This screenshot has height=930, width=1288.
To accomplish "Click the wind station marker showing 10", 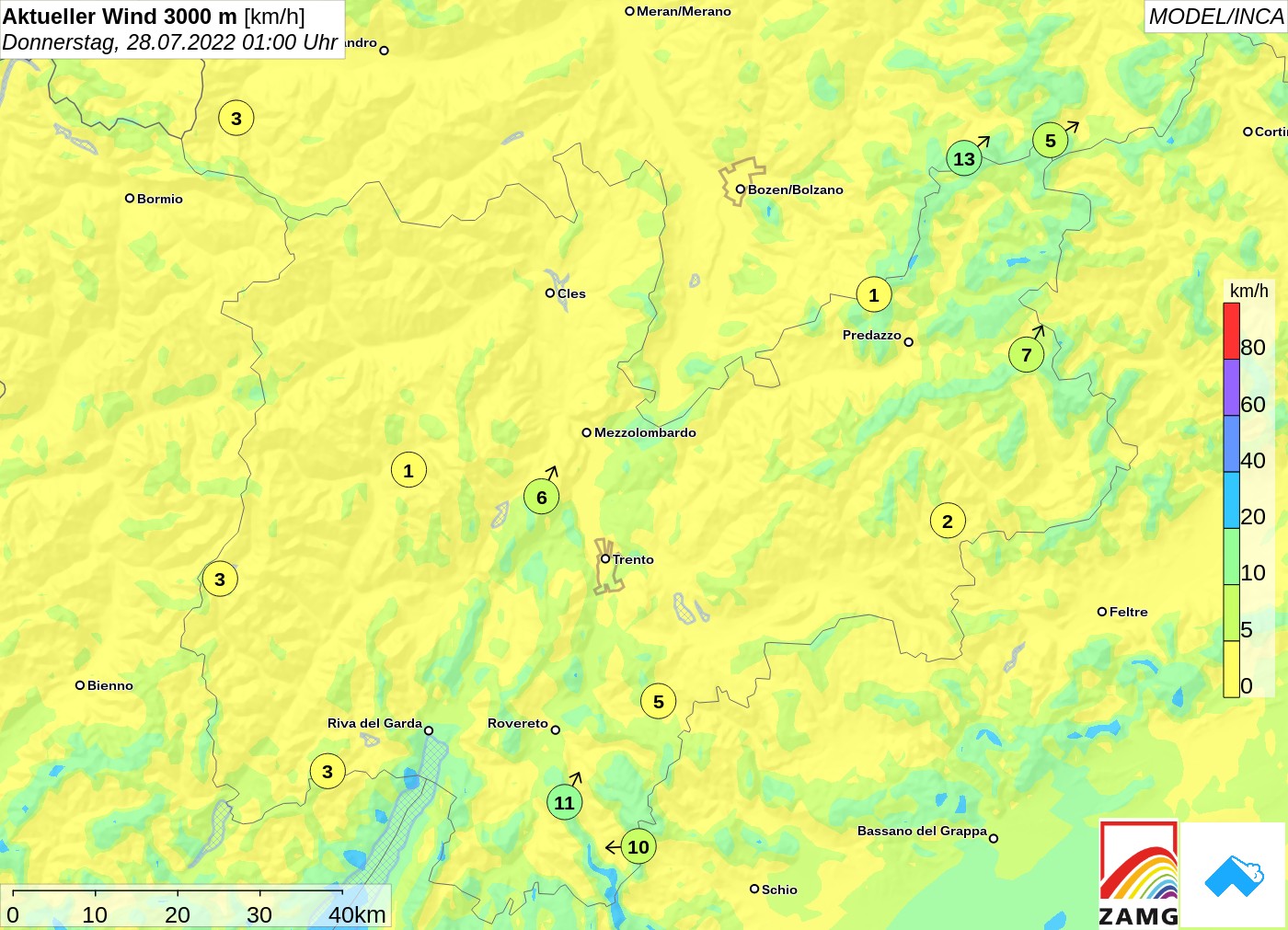I will click(x=638, y=847).
